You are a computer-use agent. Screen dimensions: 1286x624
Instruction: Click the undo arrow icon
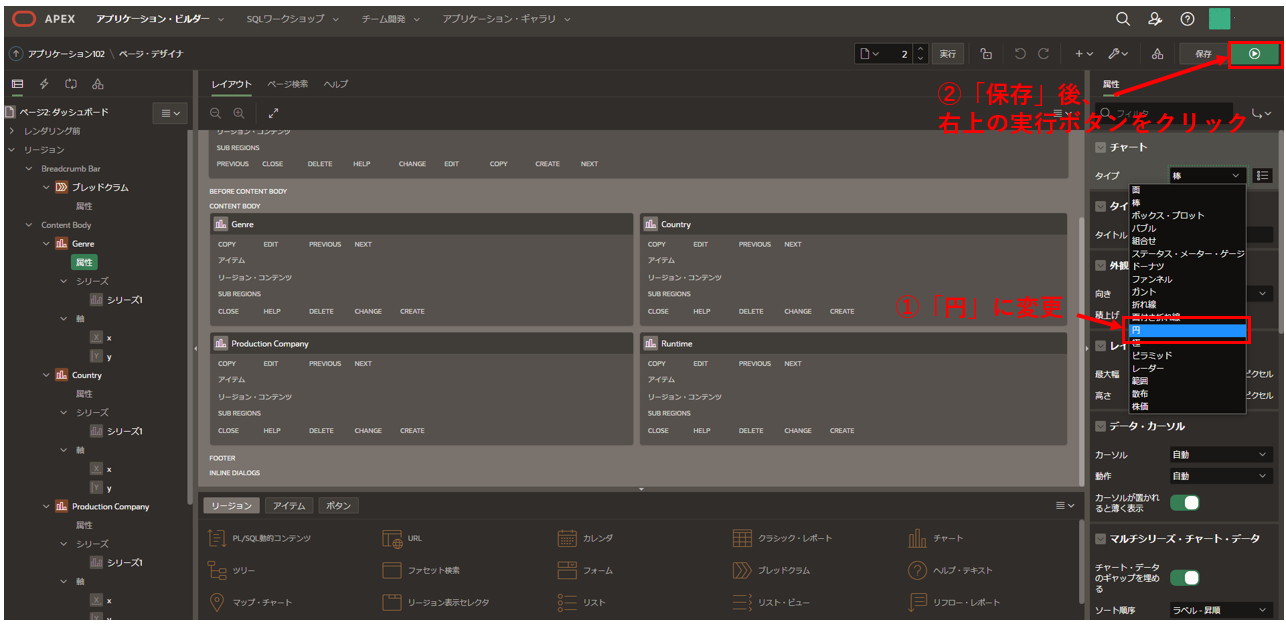1019,53
